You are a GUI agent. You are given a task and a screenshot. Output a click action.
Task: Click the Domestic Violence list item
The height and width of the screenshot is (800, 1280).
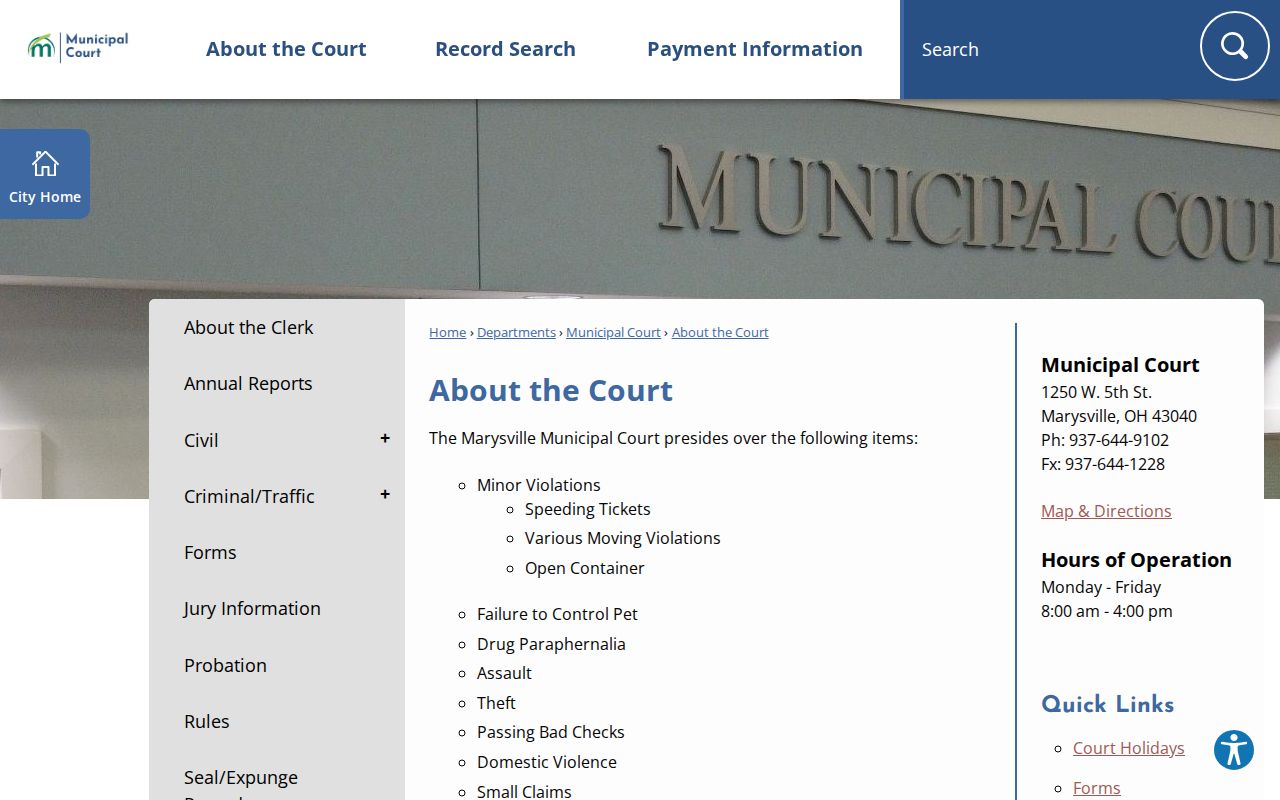click(x=547, y=762)
